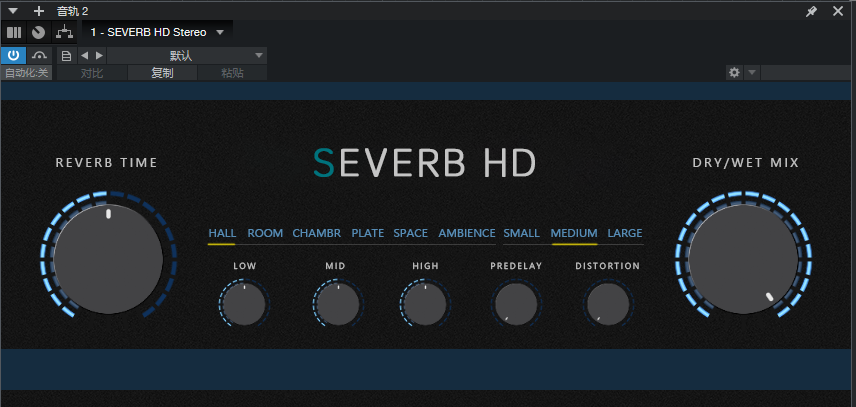856x407 pixels.
Task: Click the REVERB TIME label
Action: click(106, 163)
